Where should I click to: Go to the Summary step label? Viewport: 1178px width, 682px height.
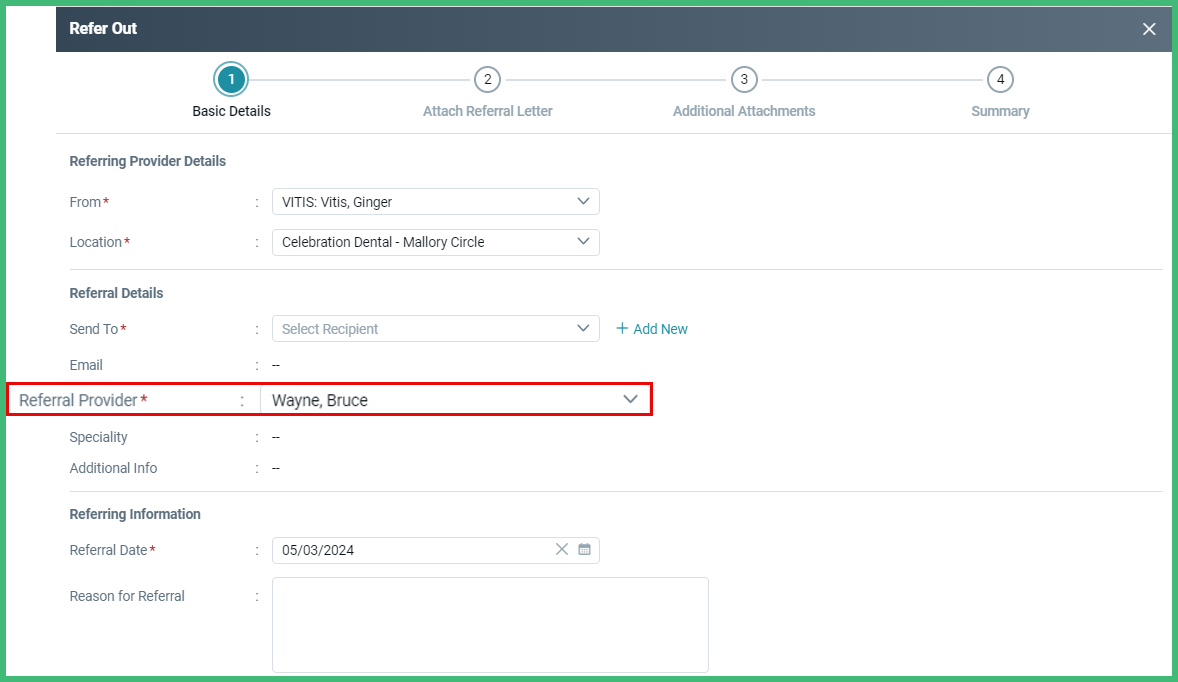(x=1000, y=111)
